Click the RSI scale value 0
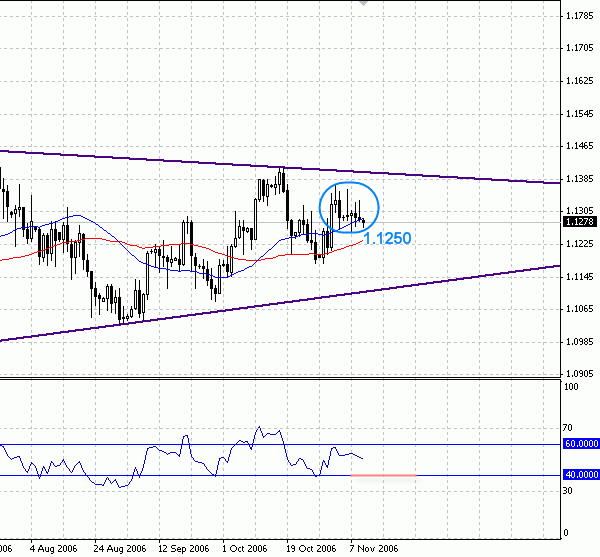 click(x=566, y=533)
